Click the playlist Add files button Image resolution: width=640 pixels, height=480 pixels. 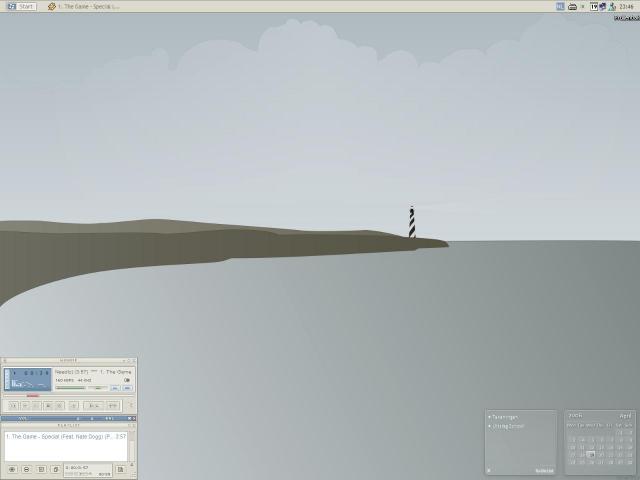(12, 469)
